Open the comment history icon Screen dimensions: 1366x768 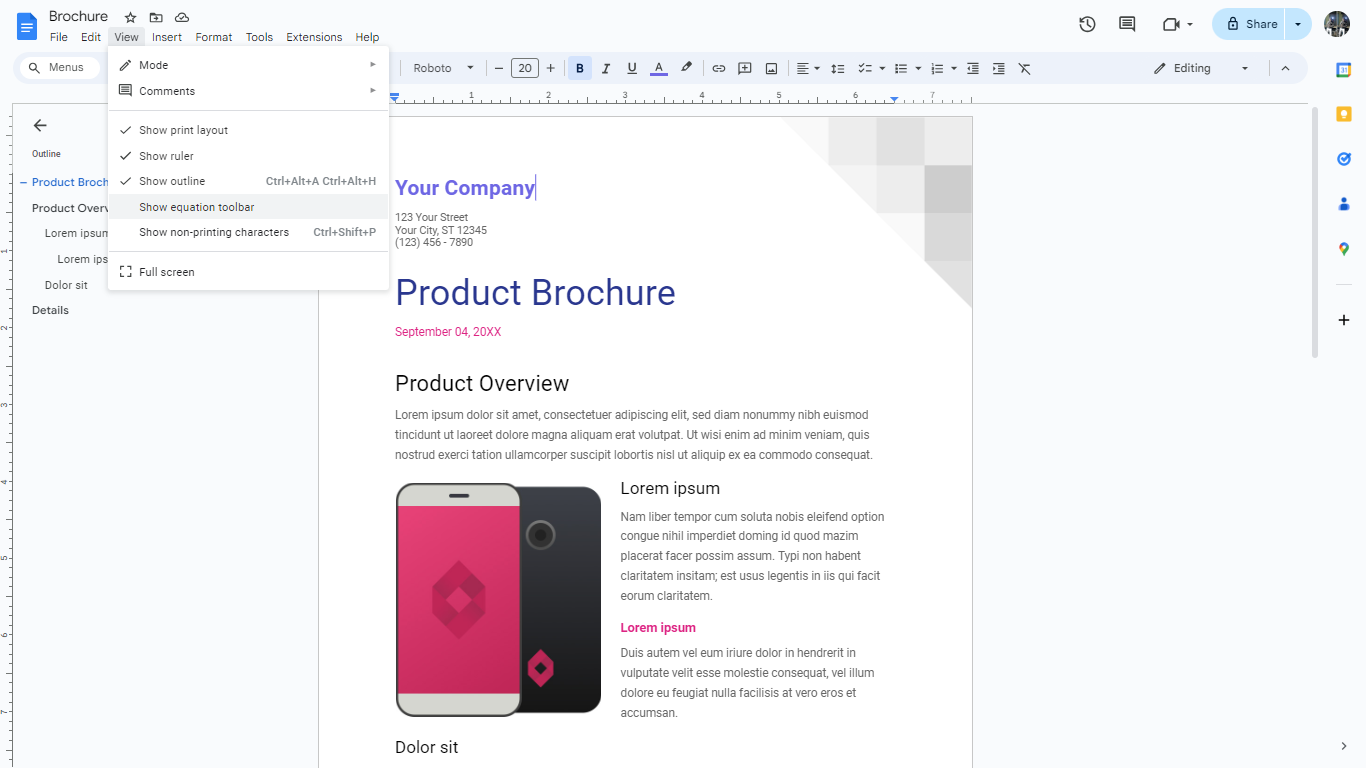[1127, 24]
